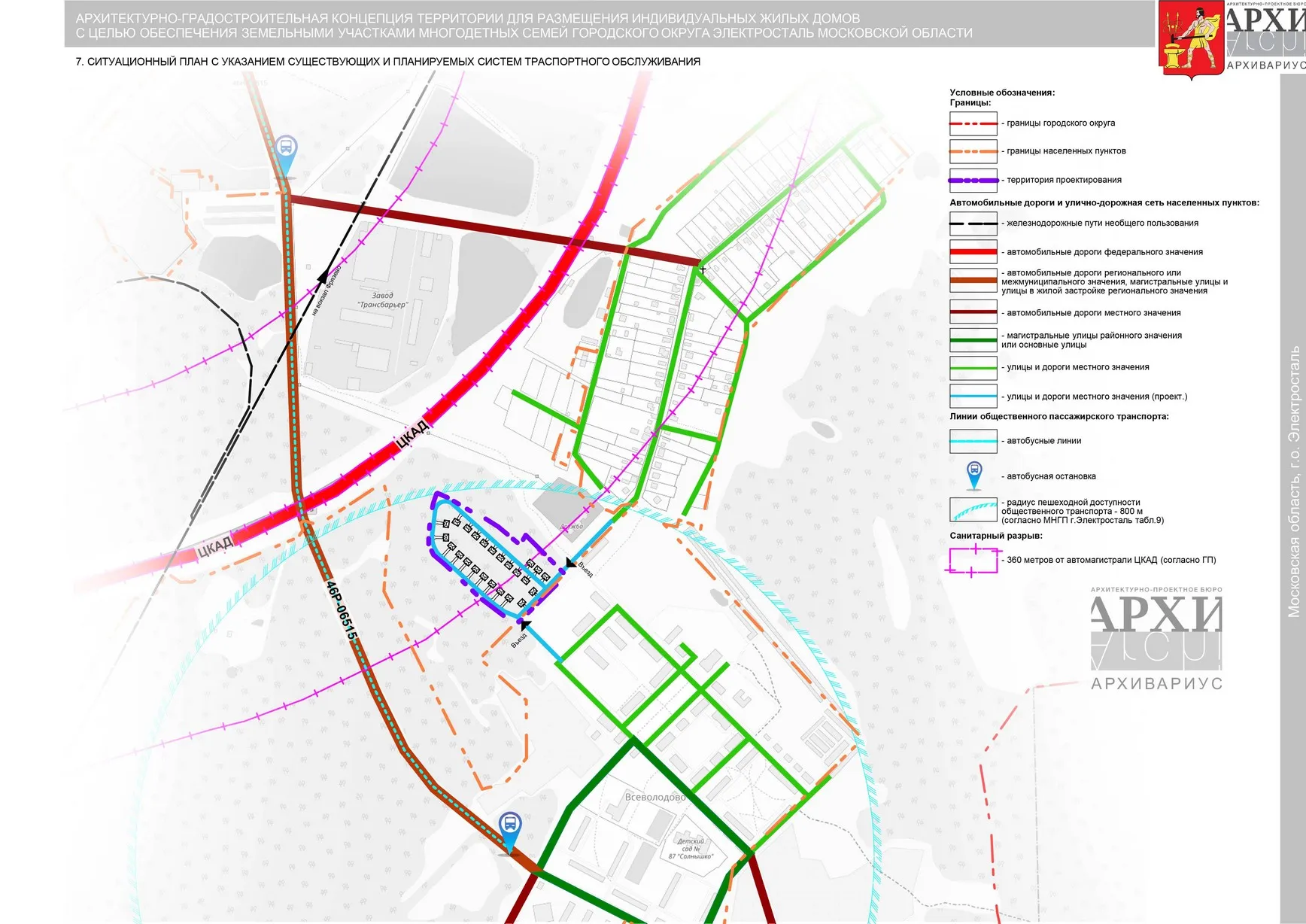Click the vertical "Московская область, г.о. Электросталь" text
Screen dimensions: 1306x924
click(1294, 482)
